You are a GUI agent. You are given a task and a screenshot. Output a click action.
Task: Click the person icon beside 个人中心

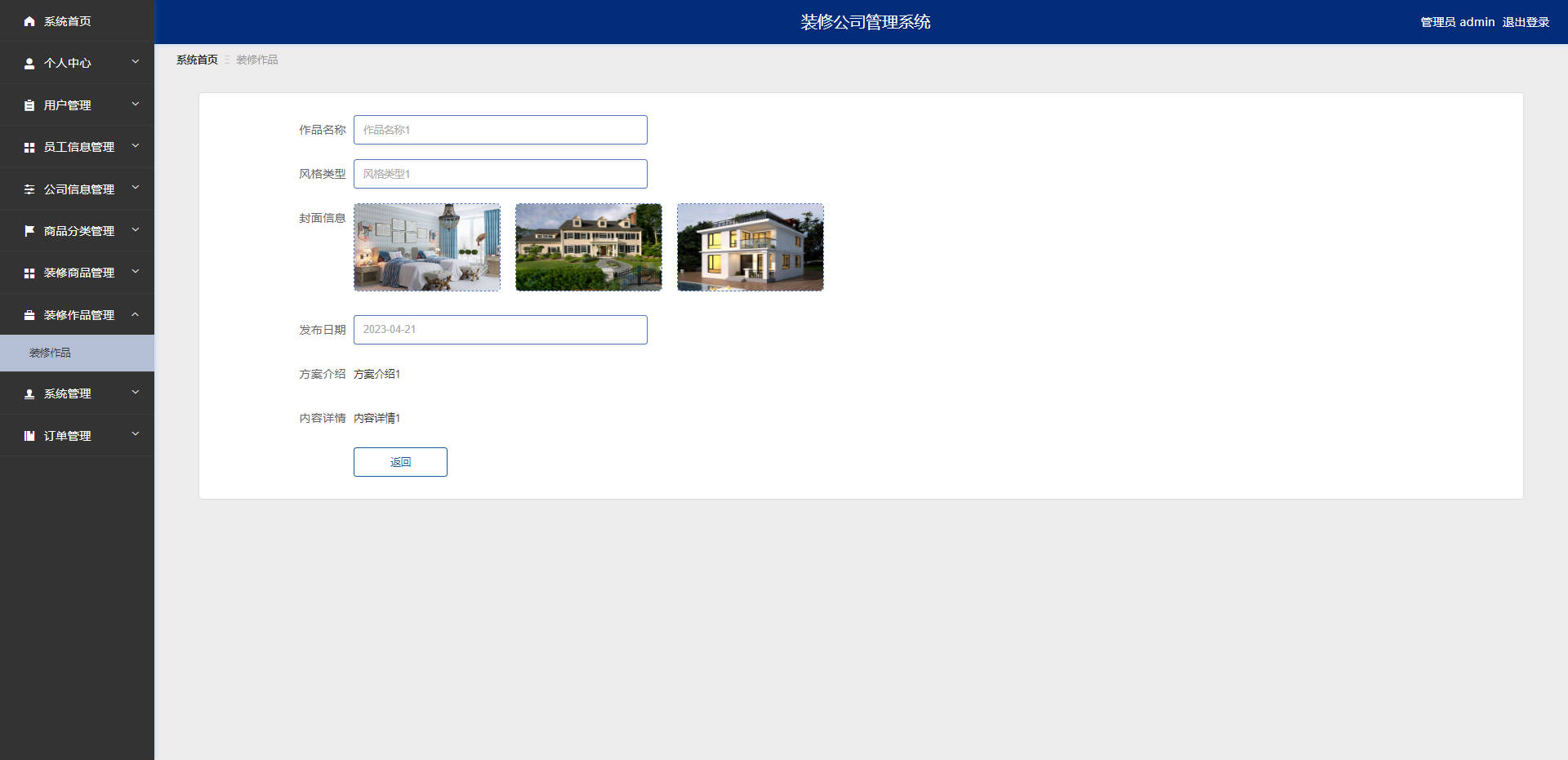point(29,63)
